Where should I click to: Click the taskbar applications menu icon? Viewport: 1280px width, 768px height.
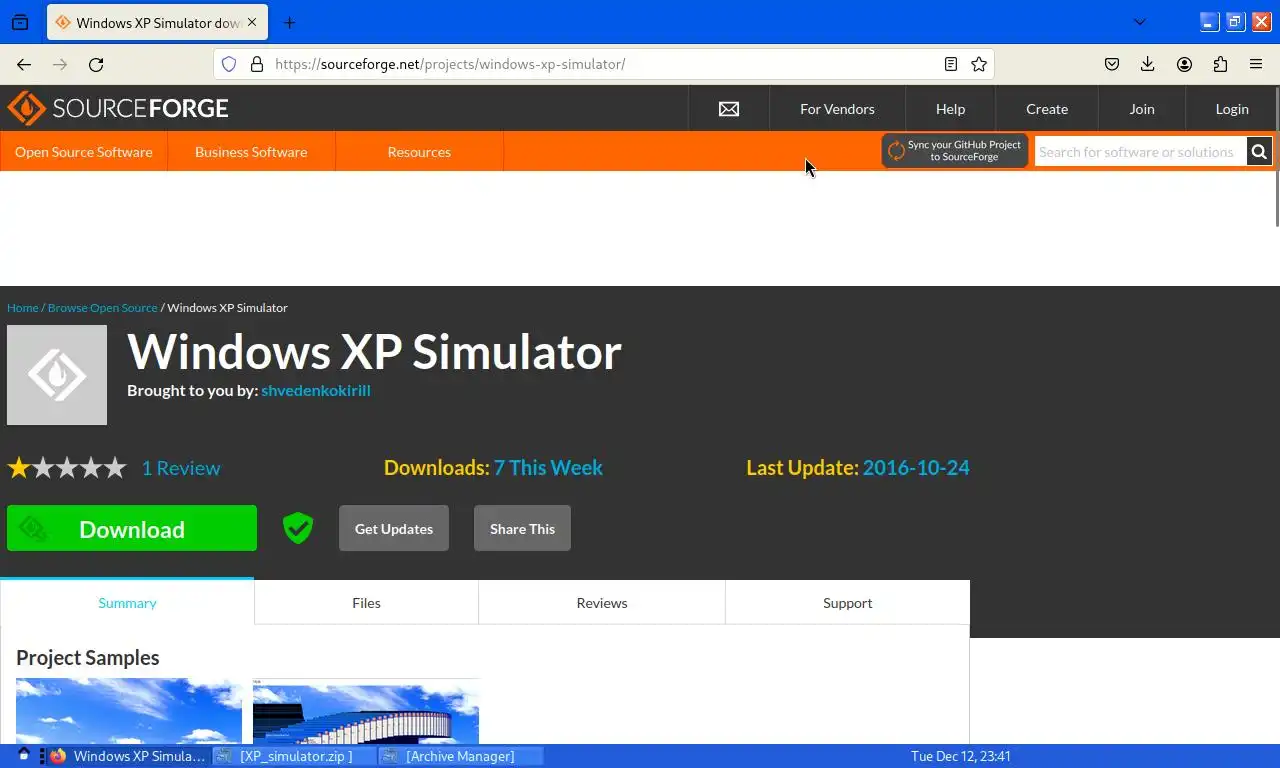pos(23,755)
